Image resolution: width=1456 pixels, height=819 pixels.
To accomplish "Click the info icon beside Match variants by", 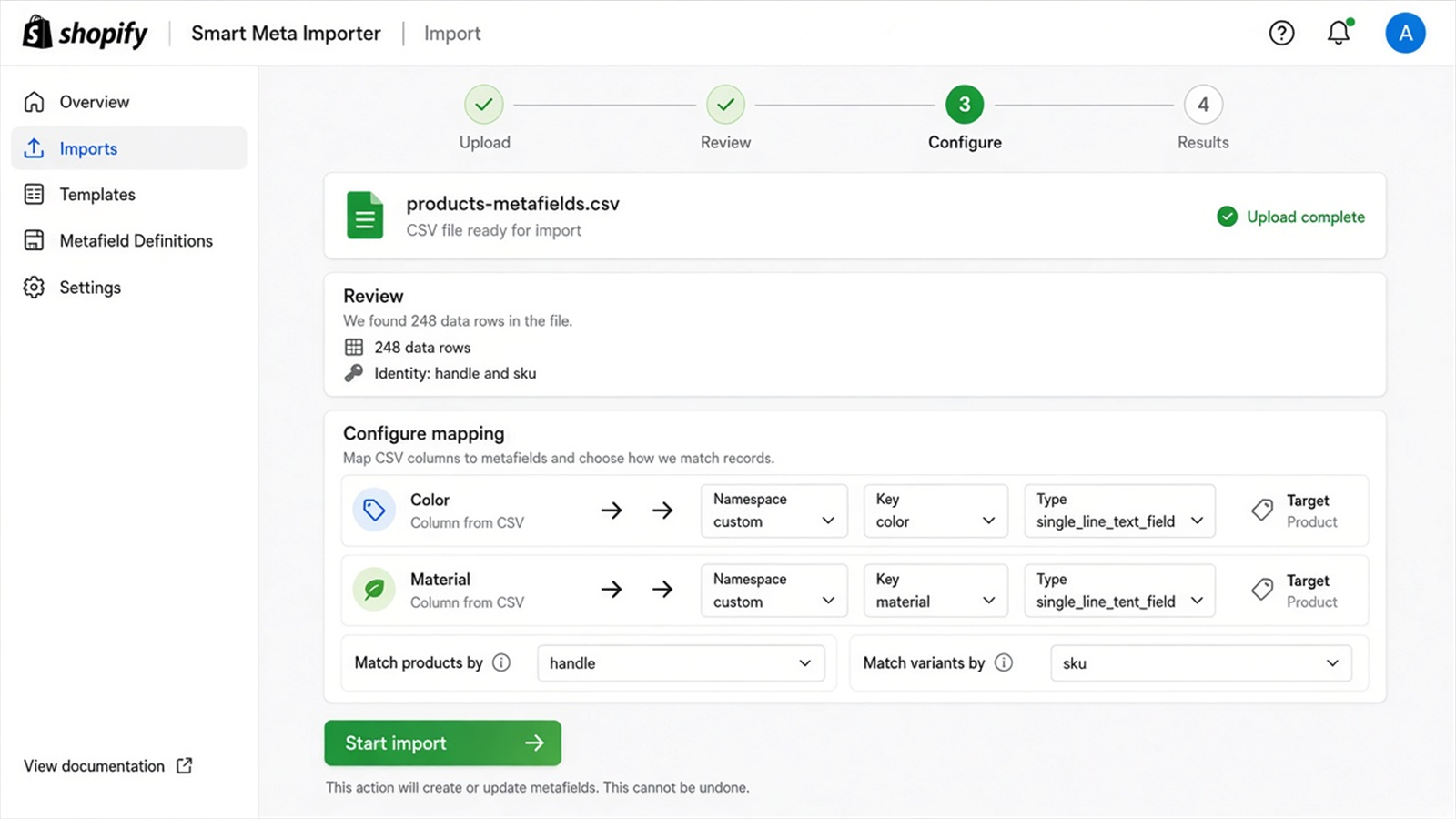I will point(1004,662).
